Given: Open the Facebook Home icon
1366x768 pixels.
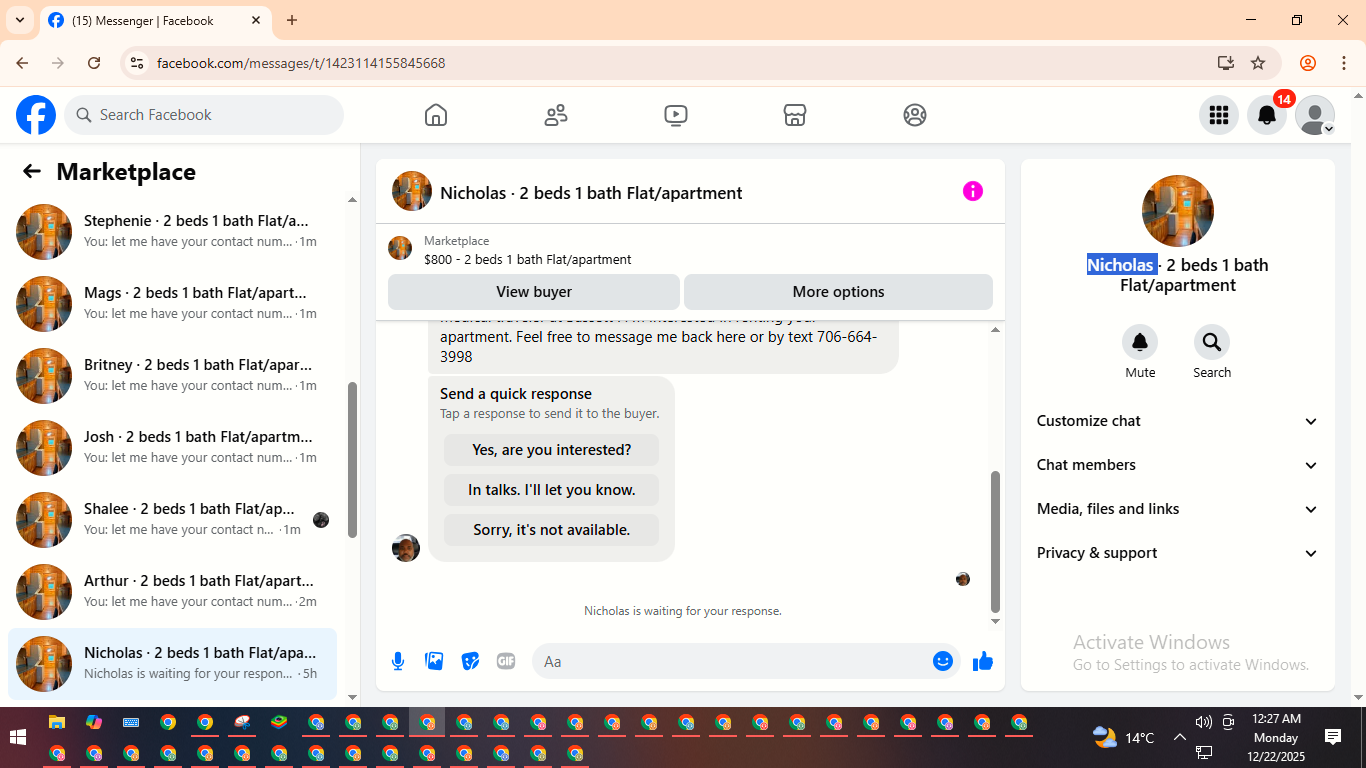Looking at the screenshot, I should [x=436, y=115].
